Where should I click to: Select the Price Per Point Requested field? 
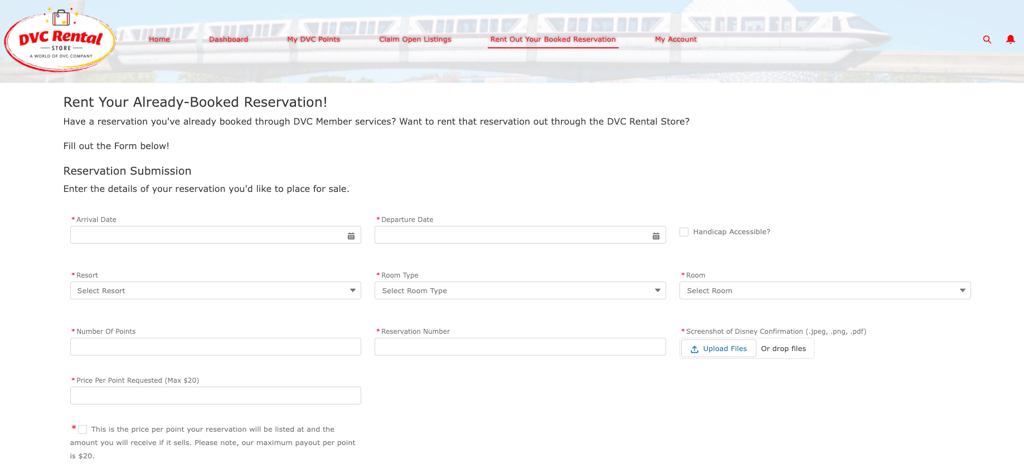click(x=215, y=396)
